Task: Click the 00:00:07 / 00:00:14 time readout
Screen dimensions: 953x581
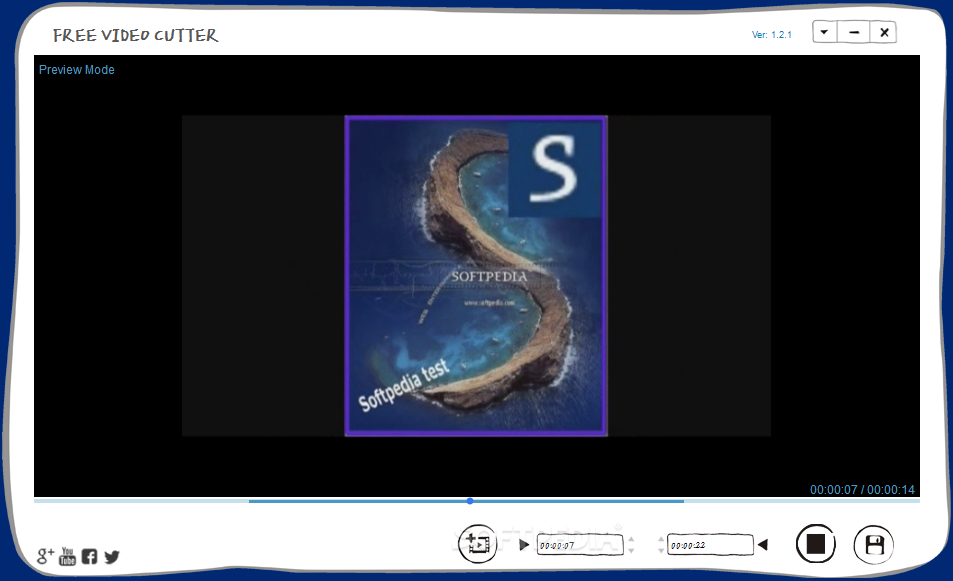Action: click(x=862, y=490)
